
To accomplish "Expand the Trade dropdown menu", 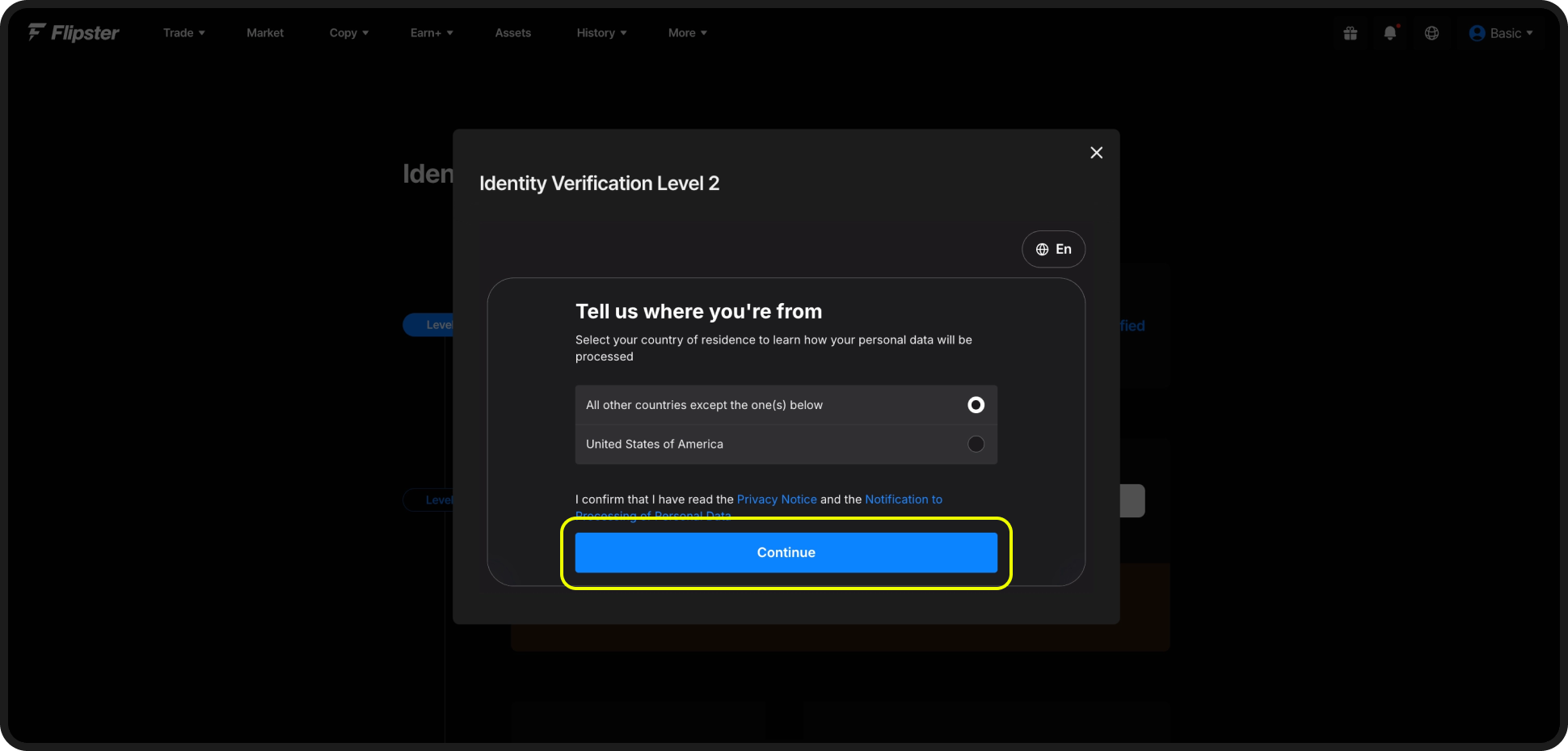I will [x=184, y=33].
